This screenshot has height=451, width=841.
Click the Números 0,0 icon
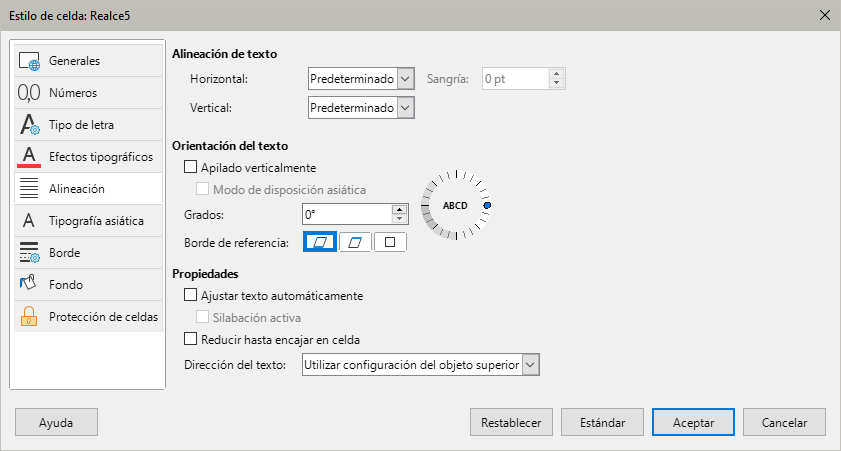(x=29, y=93)
